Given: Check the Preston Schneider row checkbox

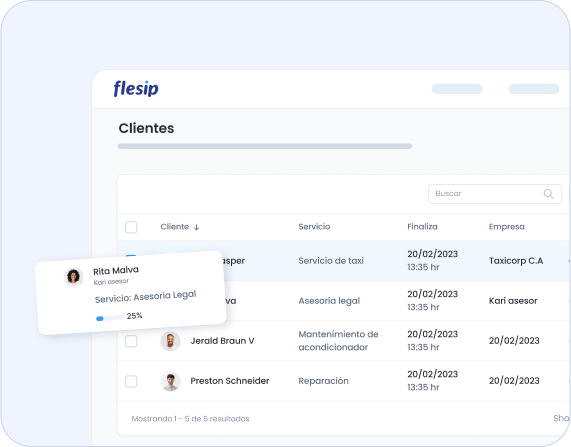Looking at the screenshot, I should [131, 381].
